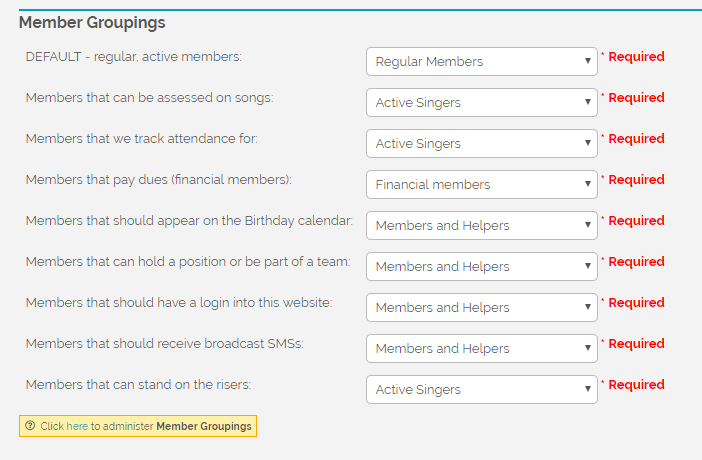This screenshot has height=460, width=702.
Task: Follow the "here" link to administer groupings
Action: 77,426
